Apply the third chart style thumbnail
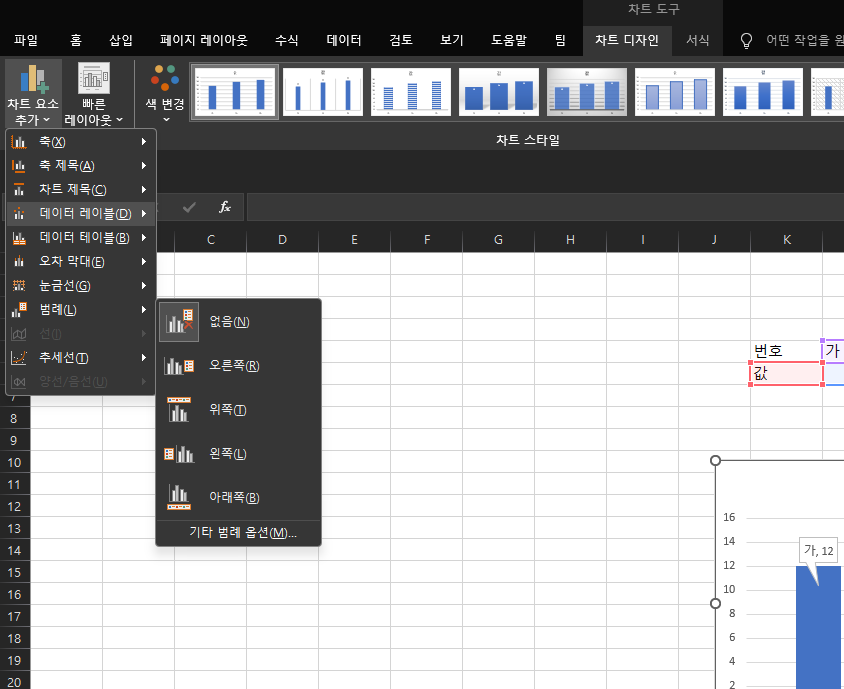Image resolution: width=844 pixels, height=689 pixels. (x=411, y=92)
